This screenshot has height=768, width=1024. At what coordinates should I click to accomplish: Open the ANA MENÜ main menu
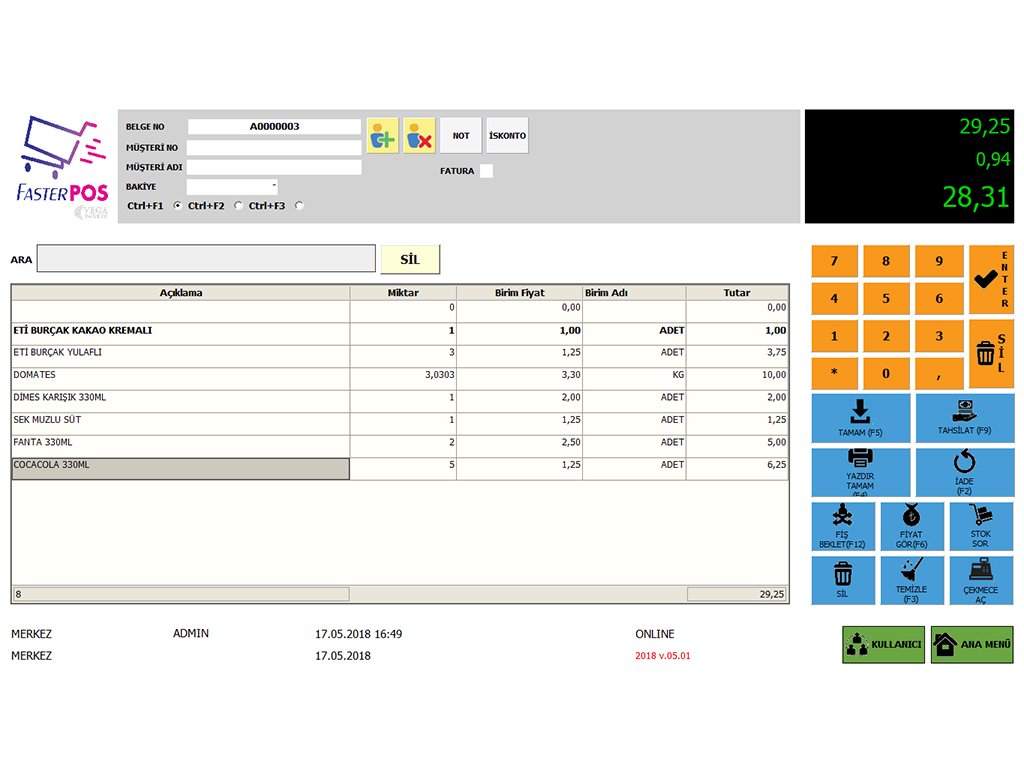coord(972,645)
